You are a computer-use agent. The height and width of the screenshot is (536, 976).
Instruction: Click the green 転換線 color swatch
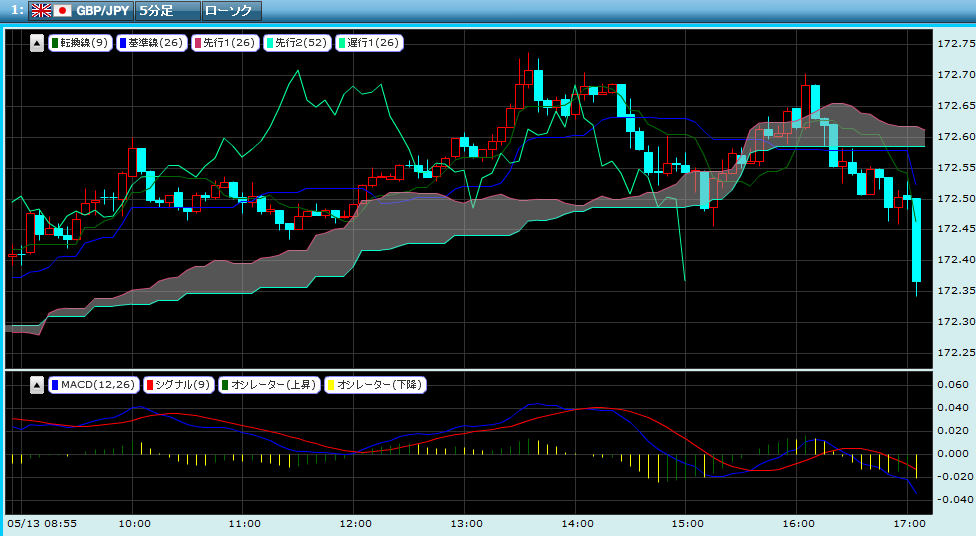click(55, 43)
